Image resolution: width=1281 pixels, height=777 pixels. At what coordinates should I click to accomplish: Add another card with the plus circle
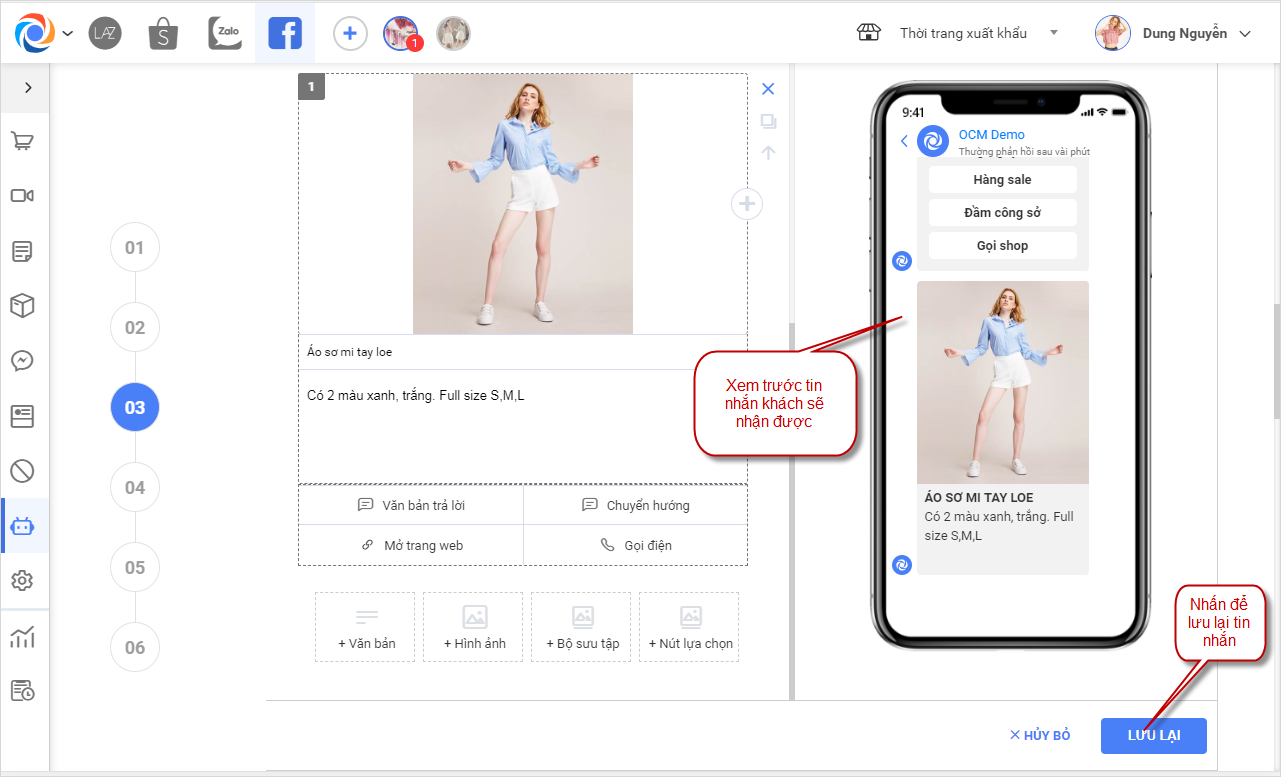pyautogui.click(x=747, y=205)
